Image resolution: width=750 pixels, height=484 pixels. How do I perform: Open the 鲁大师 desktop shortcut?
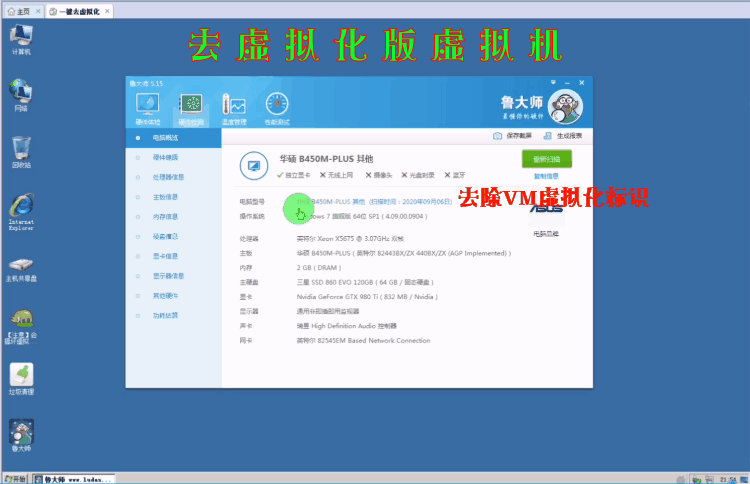(x=21, y=436)
